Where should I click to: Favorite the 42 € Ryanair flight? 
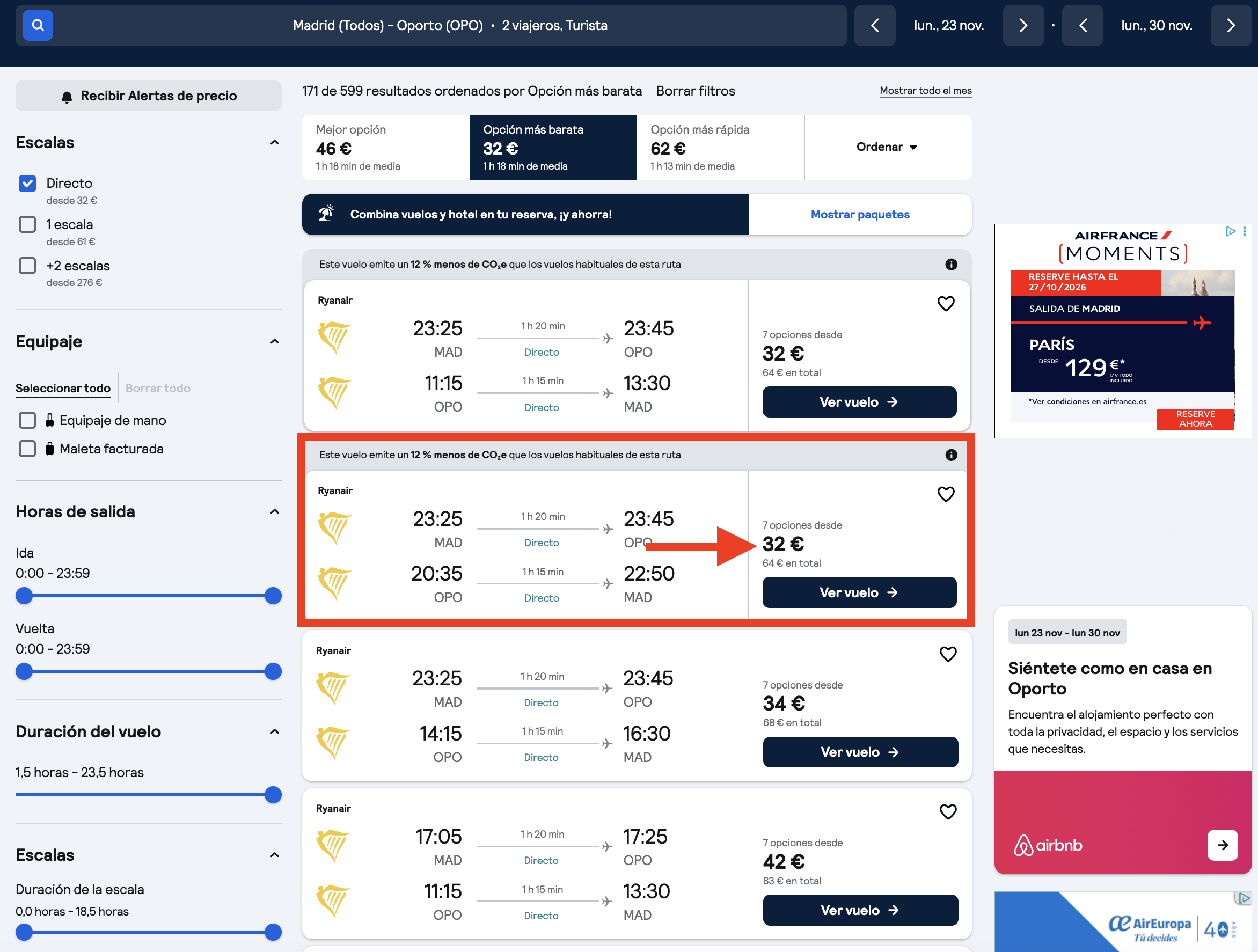click(947, 811)
